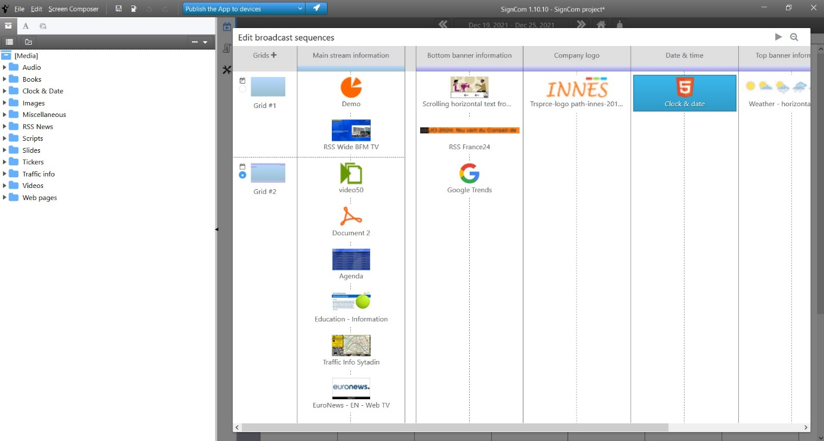This screenshot has height=441, width=824.
Task: Click the Date & time column header
Action: (684, 55)
